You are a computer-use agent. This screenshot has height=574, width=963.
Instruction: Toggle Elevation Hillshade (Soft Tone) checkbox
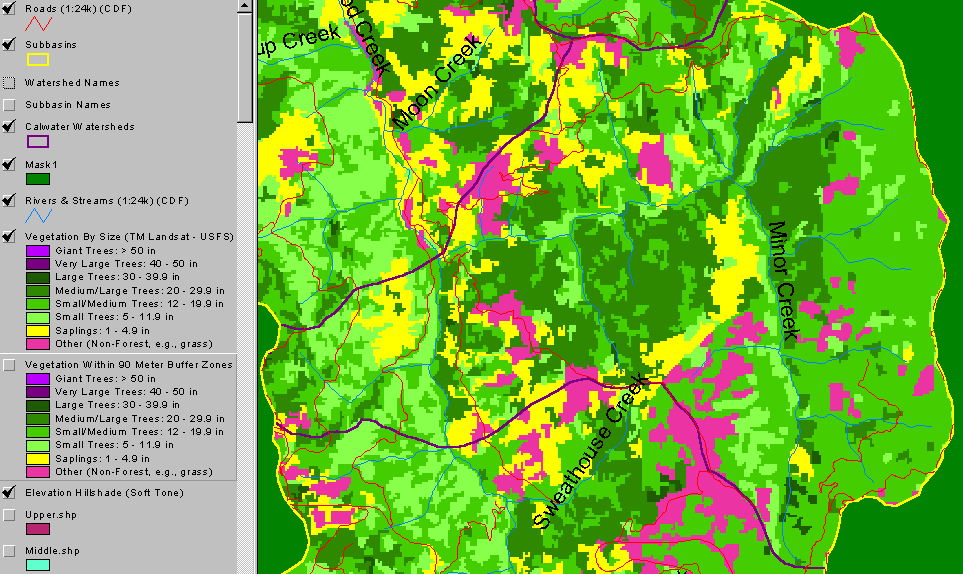tap(9, 492)
